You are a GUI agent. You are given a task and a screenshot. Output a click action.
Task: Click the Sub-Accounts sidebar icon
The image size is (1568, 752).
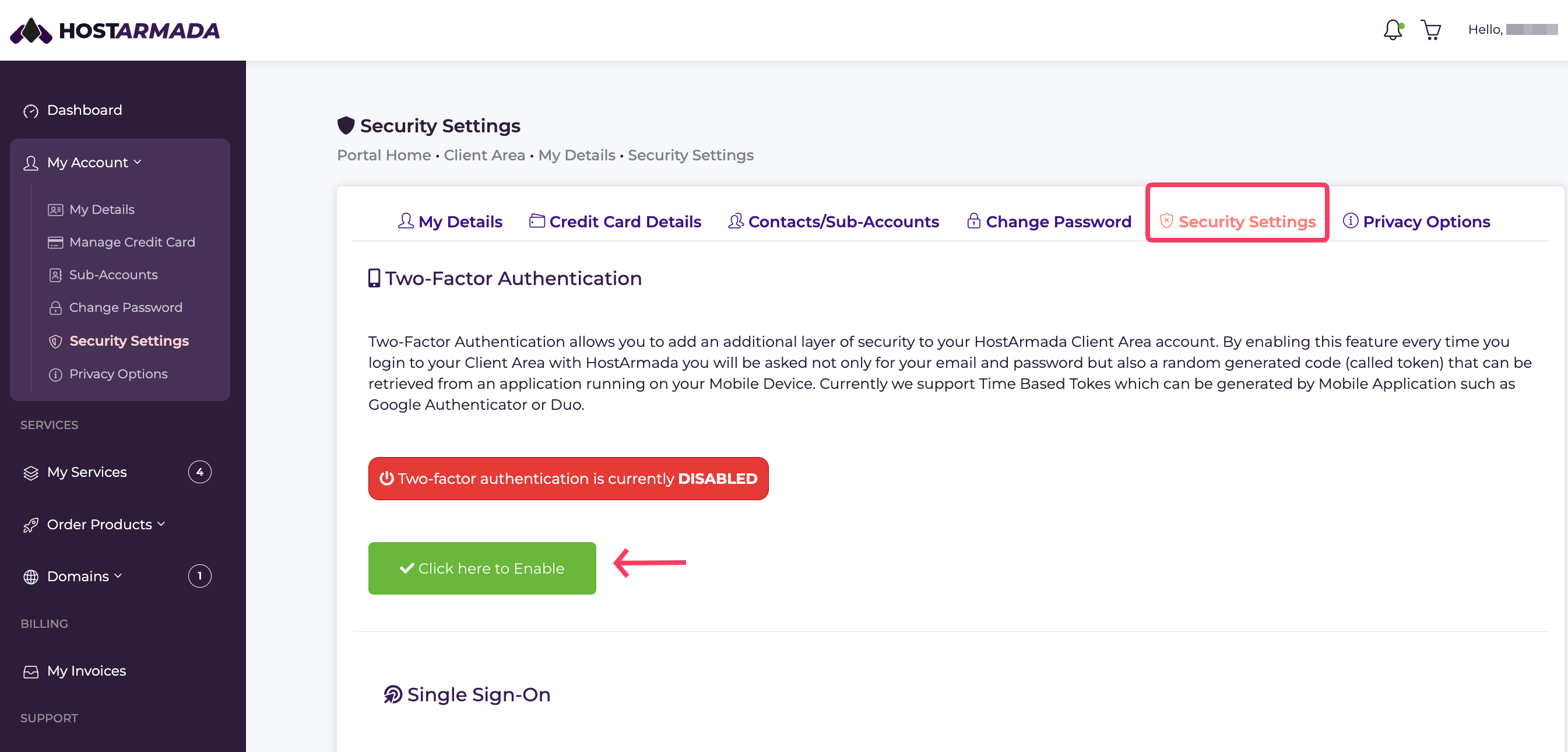55,275
